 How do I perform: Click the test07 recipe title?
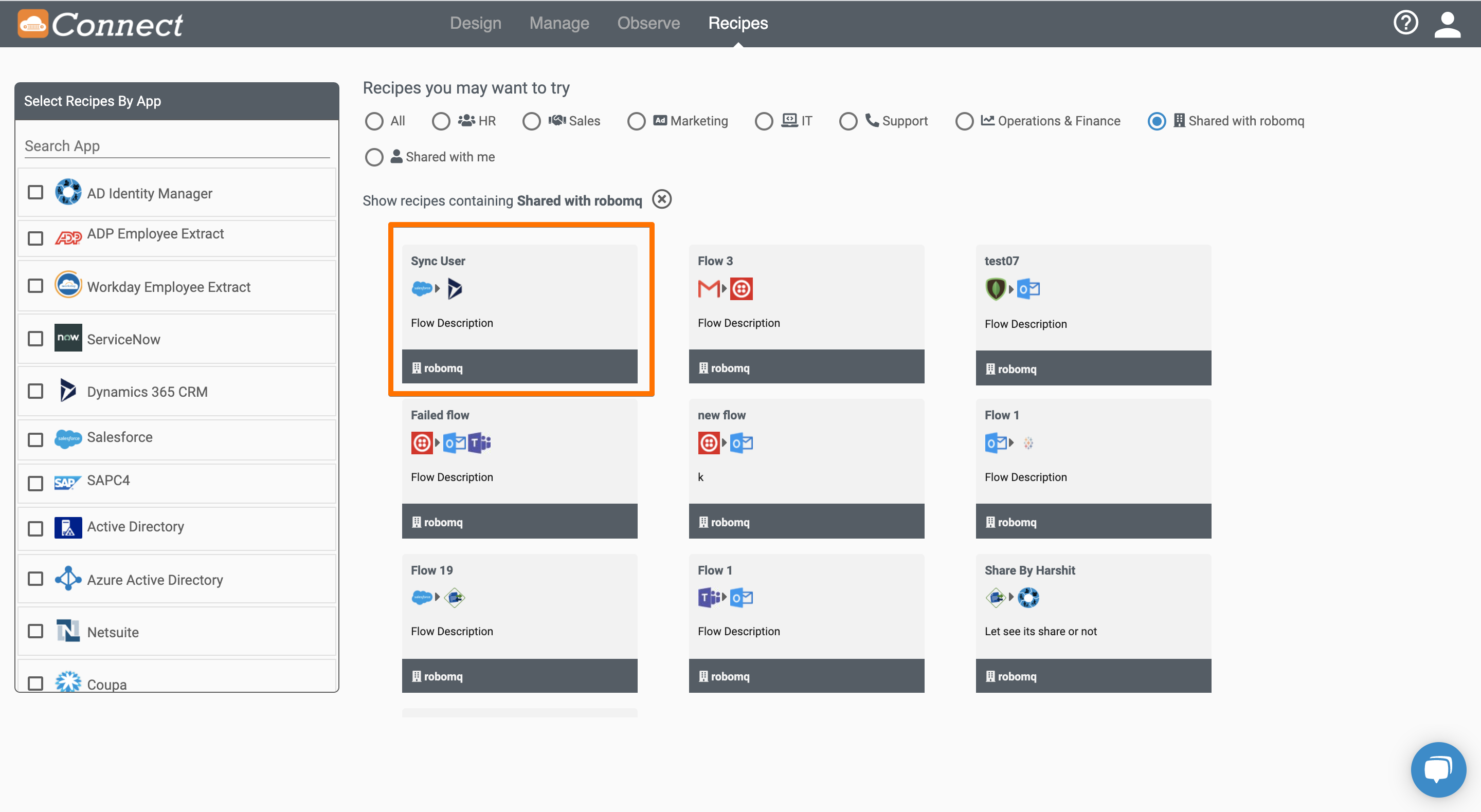1002,261
